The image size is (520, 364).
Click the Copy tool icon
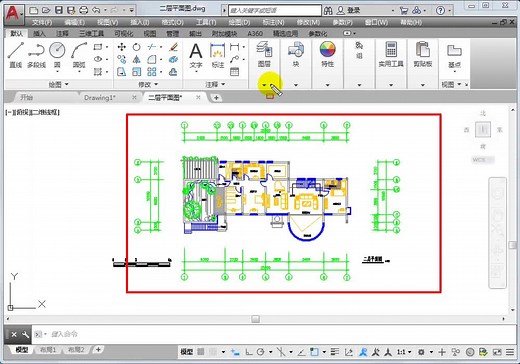click(122, 59)
